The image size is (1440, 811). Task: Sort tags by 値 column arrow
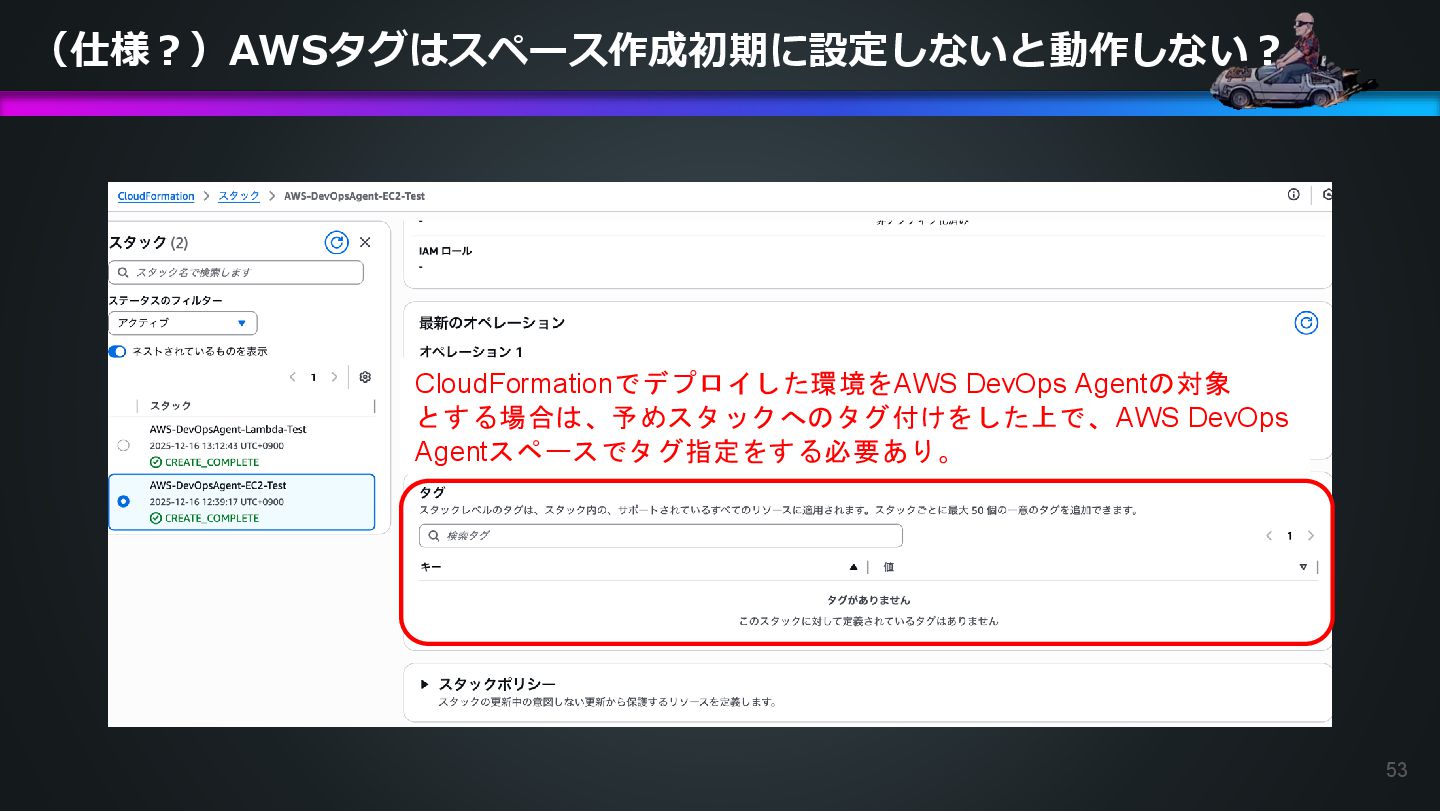pyautogui.click(x=1303, y=567)
